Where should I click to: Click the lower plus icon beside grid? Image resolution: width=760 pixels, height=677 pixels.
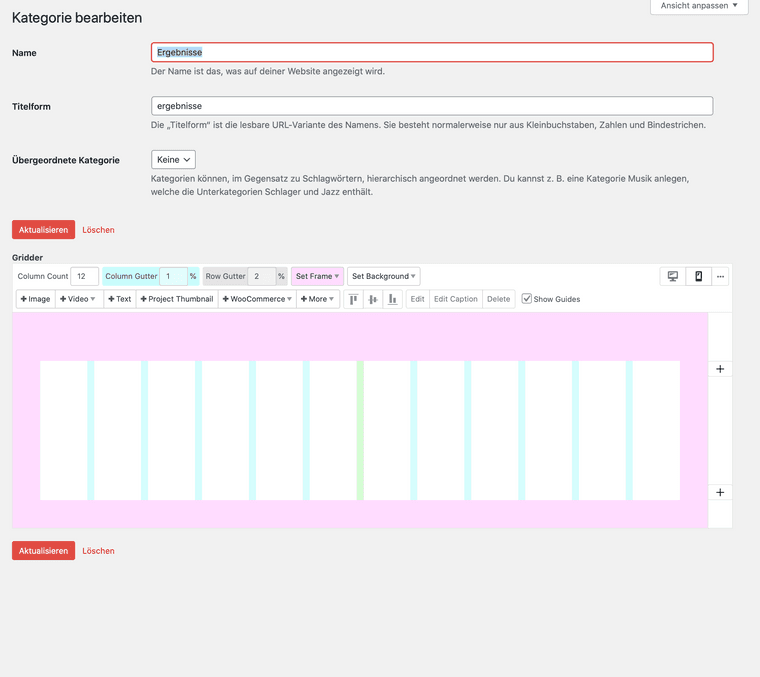[x=720, y=492]
